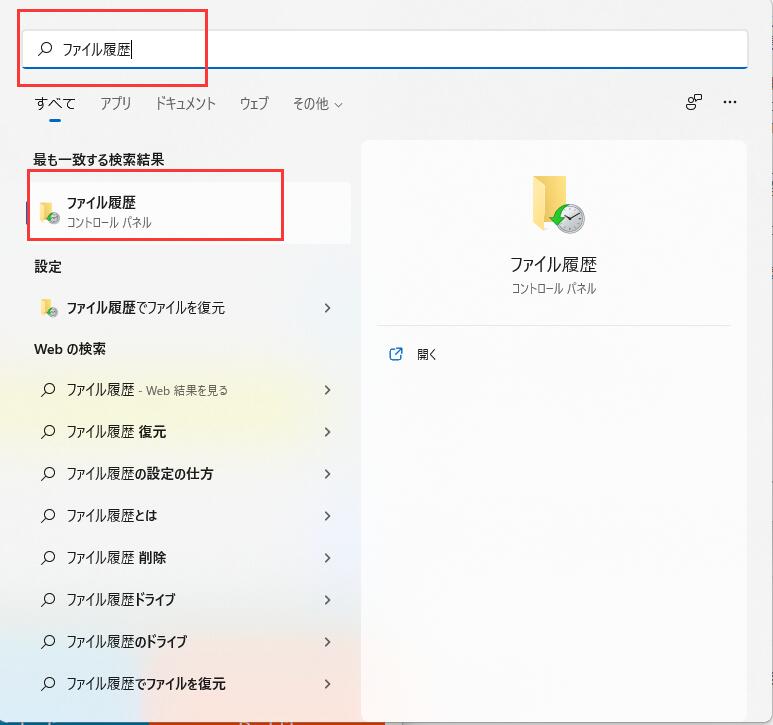This screenshot has width=773, height=725.
Task: Click the File History icon in best match
Action: 49,212
